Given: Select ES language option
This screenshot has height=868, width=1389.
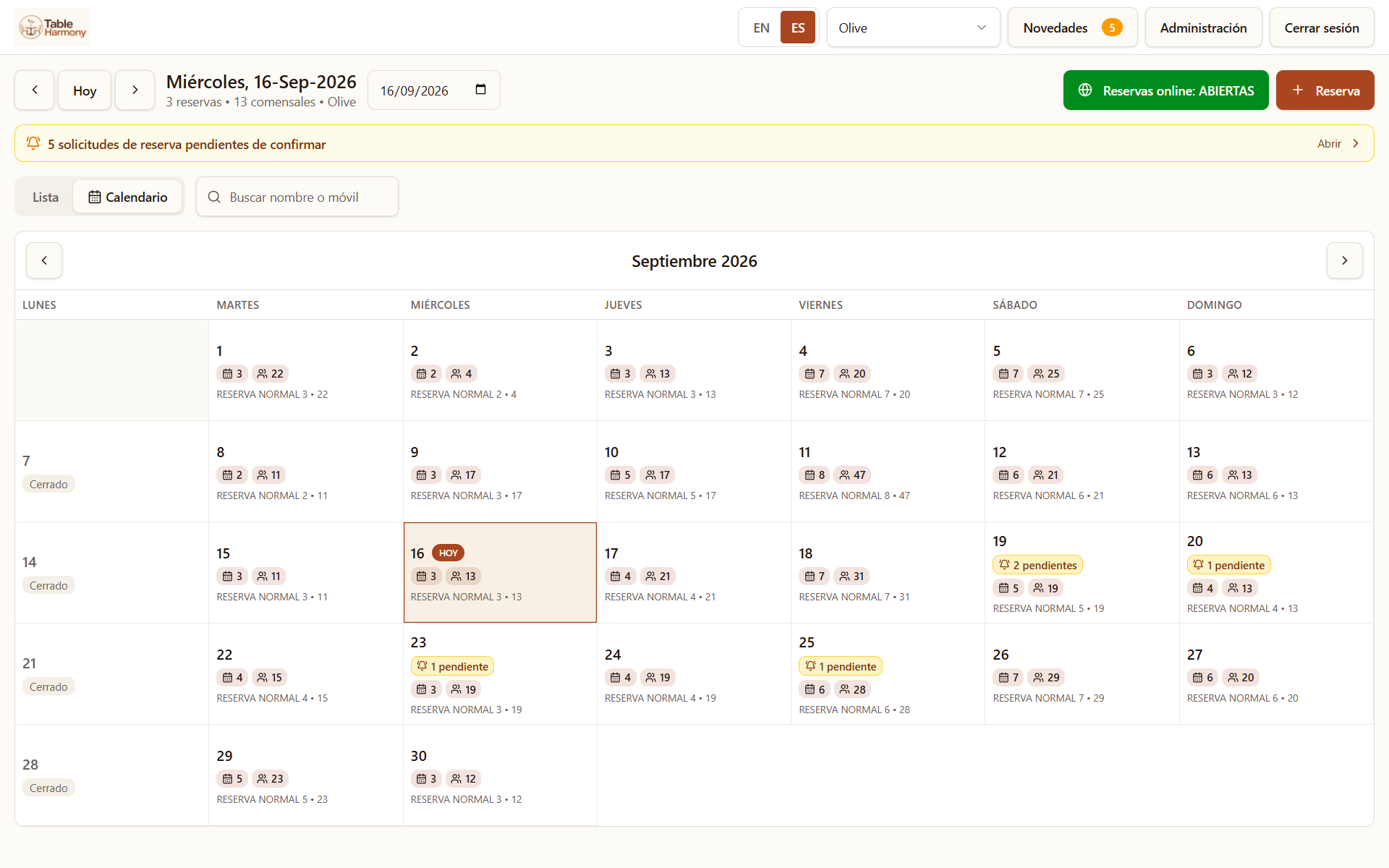Looking at the screenshot, I should click(x=798, y=27).
